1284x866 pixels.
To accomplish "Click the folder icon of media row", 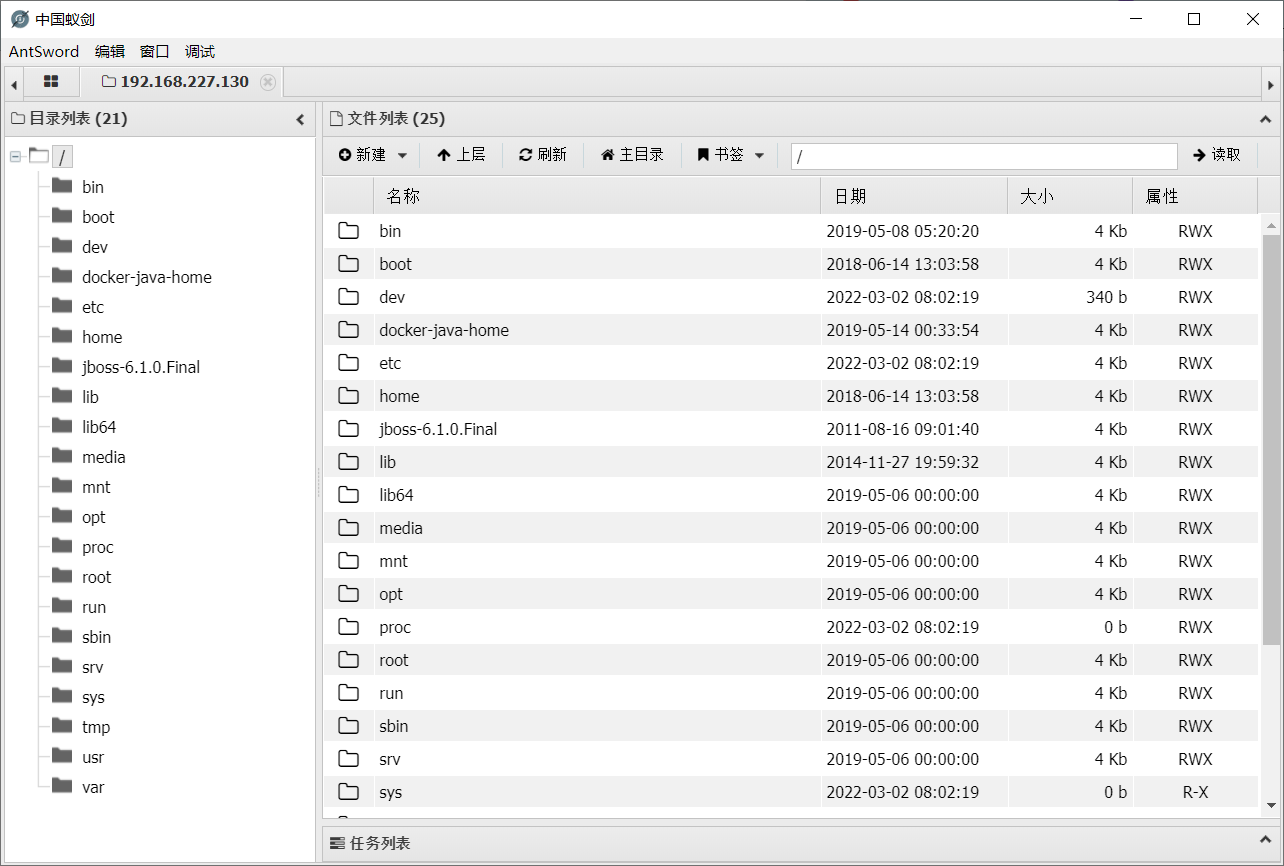I will pos(348,528).
